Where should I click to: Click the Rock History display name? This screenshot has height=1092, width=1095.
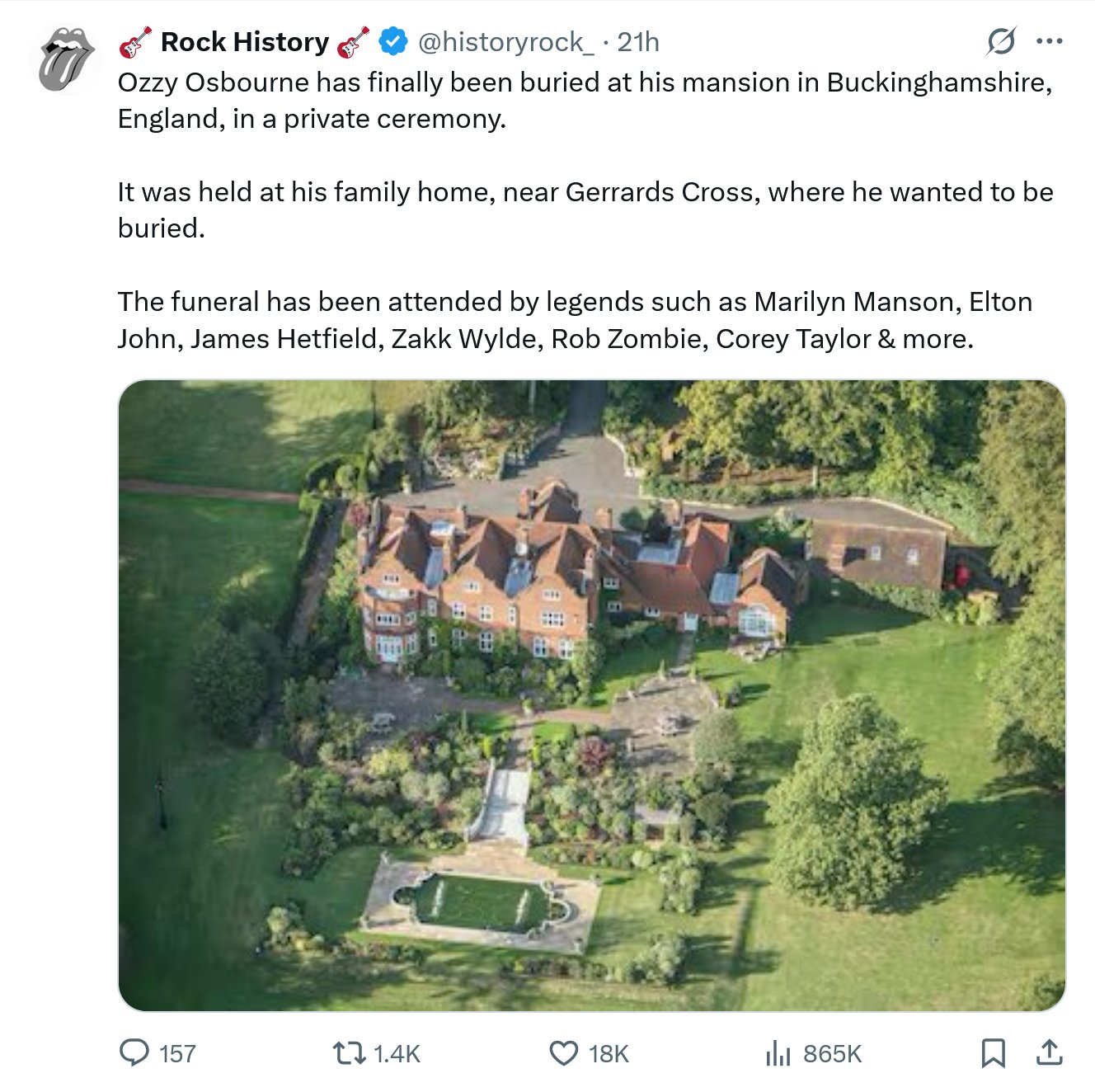click(x=244, y=42)
